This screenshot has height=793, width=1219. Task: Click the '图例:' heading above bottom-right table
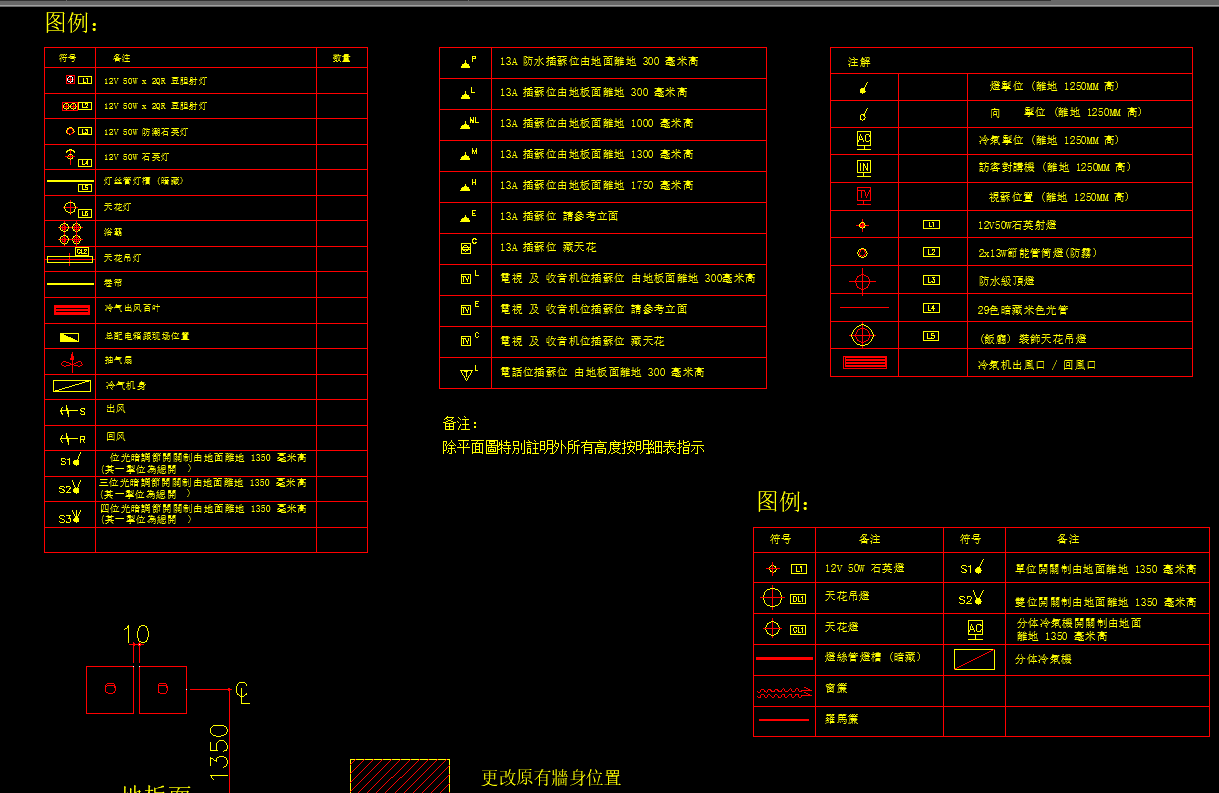[783, 501]
